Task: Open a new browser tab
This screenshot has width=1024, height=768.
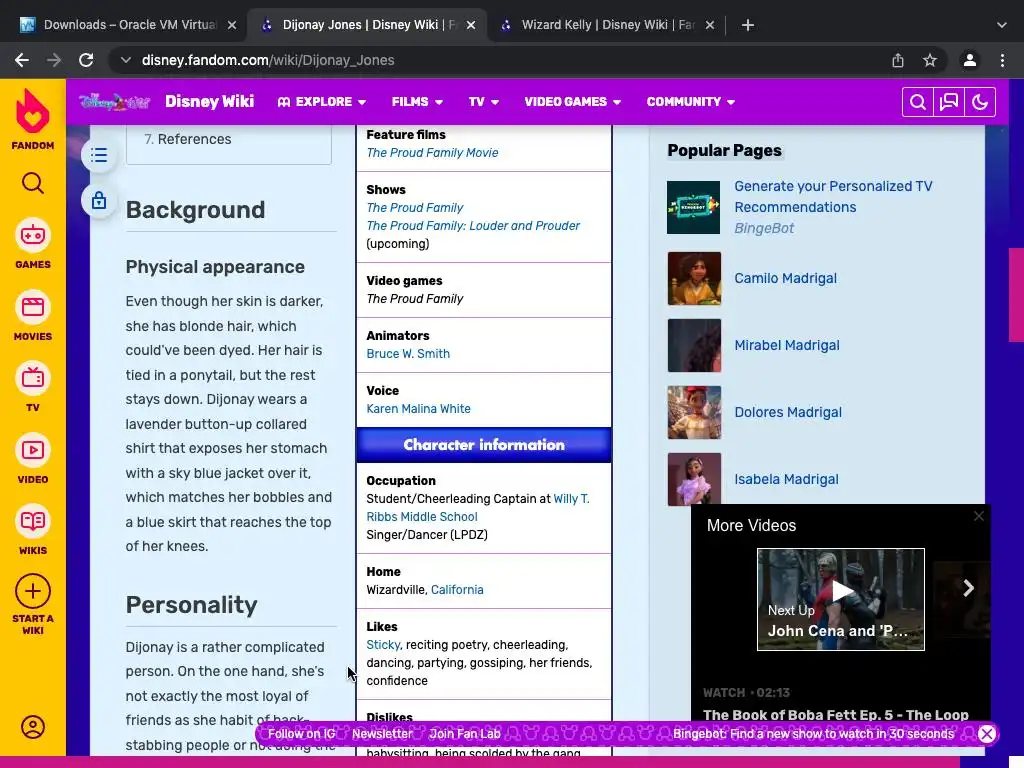Action: 748,25
